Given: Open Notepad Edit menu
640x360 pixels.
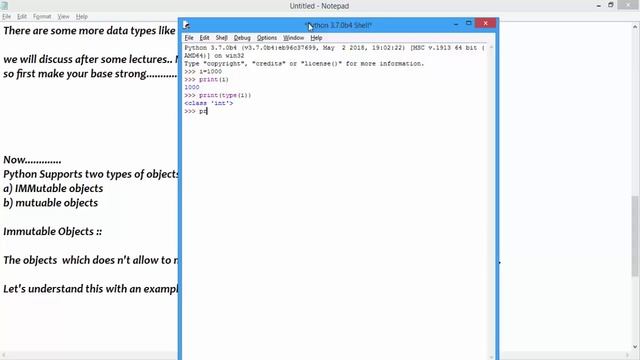Looking at the screenshot, I should (x=22, y=16).
